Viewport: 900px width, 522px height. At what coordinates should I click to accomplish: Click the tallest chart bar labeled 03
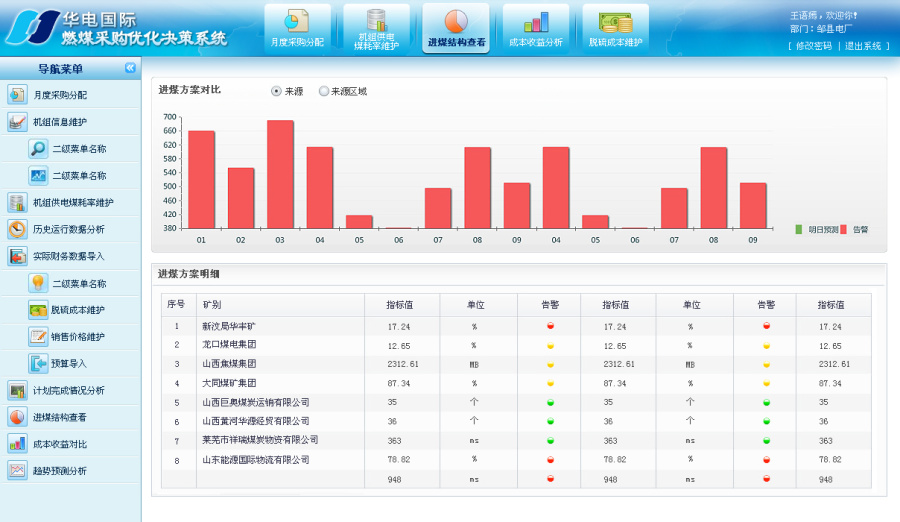(280, 175)
